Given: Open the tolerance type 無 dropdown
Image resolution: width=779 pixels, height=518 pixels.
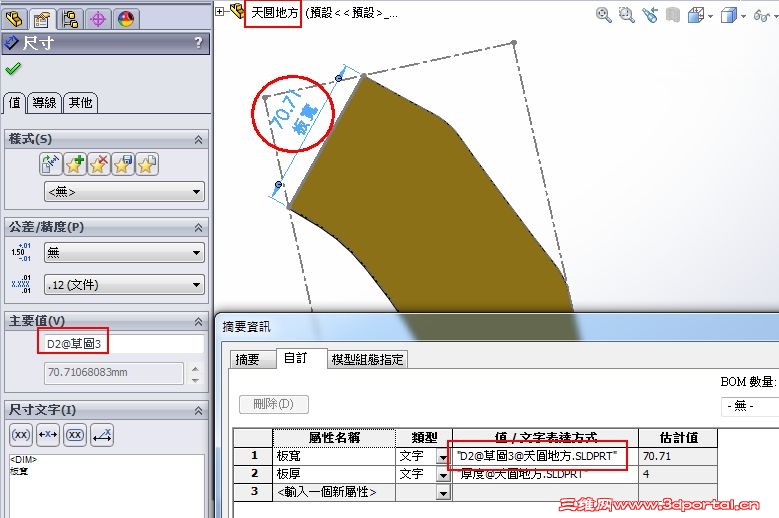Looking at the screenshot, I should [124, 253].
